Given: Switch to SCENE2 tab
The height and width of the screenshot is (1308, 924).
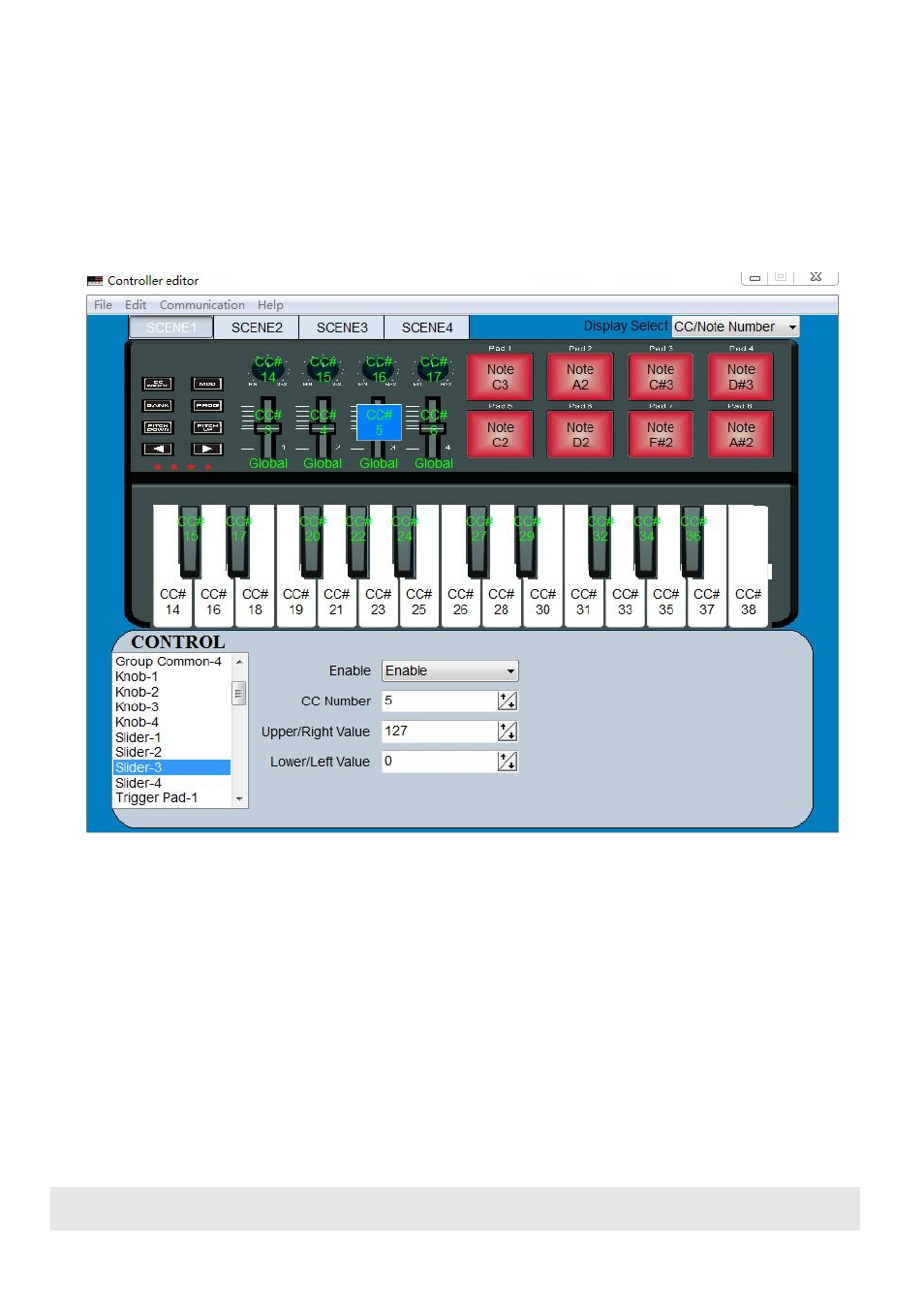Looking at the screenshot, I should (x=257, y=327).
